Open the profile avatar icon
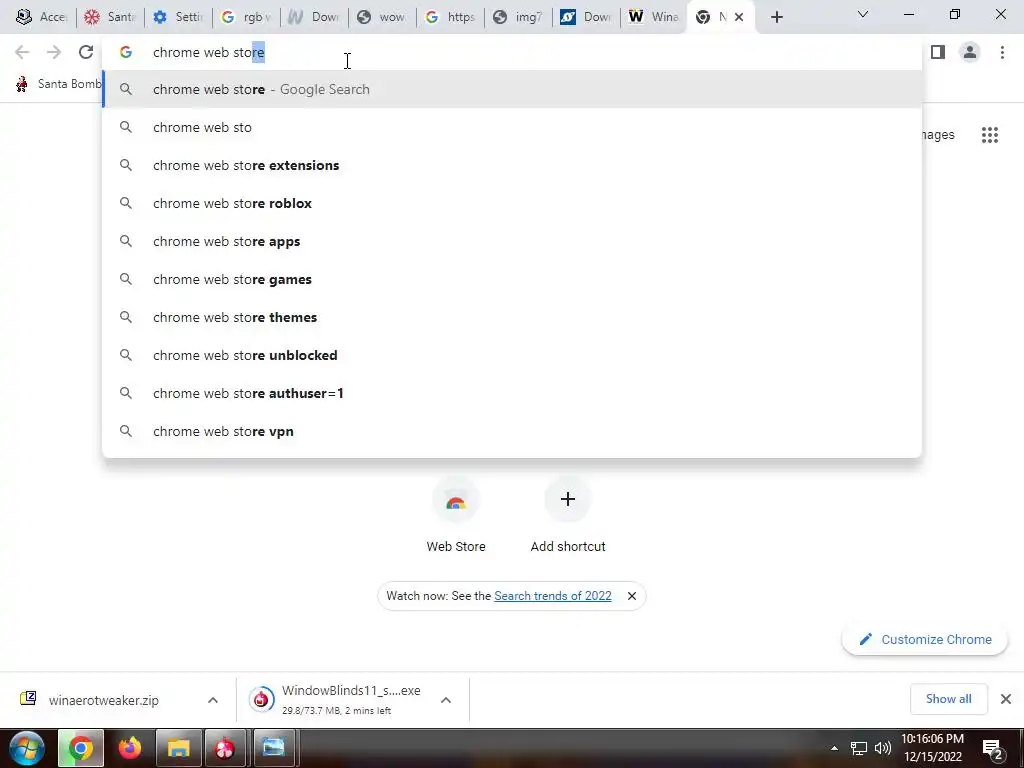This screenshot has width=1024, height=768. click(x=970, y=52)
